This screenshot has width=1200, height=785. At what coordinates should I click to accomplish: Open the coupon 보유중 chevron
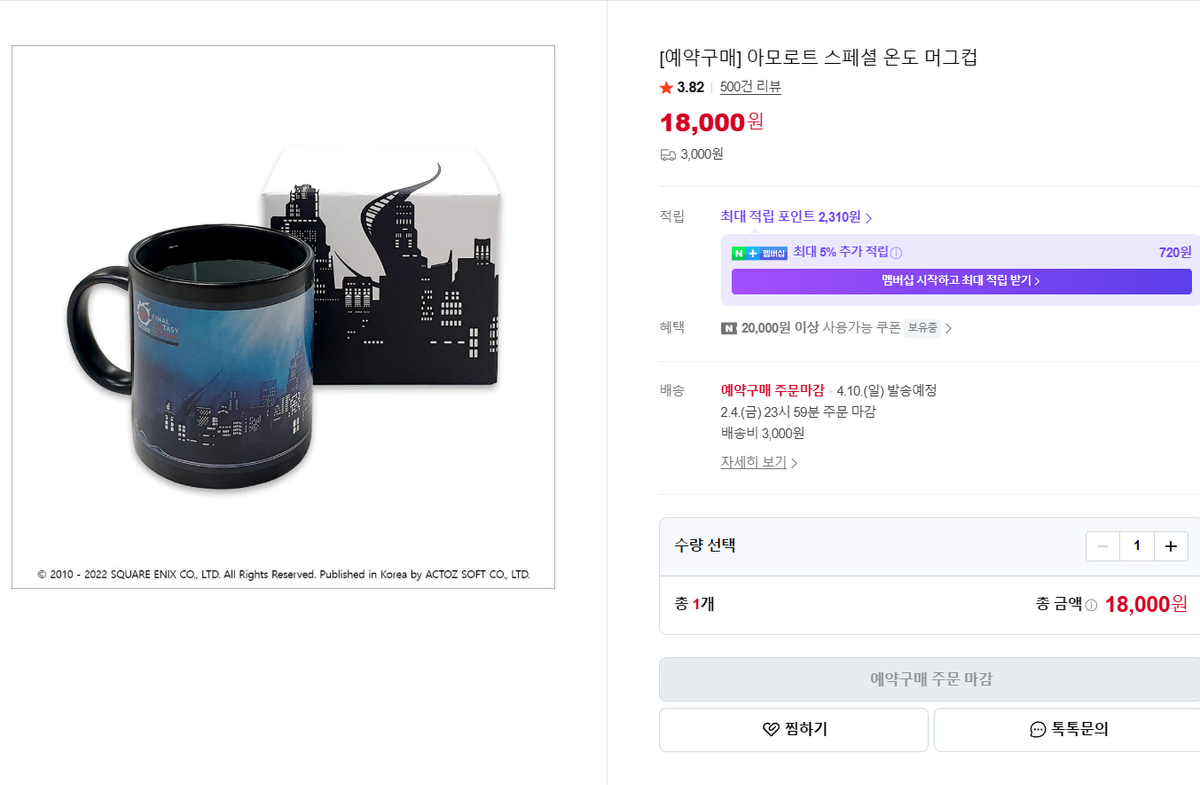point(948,328)
